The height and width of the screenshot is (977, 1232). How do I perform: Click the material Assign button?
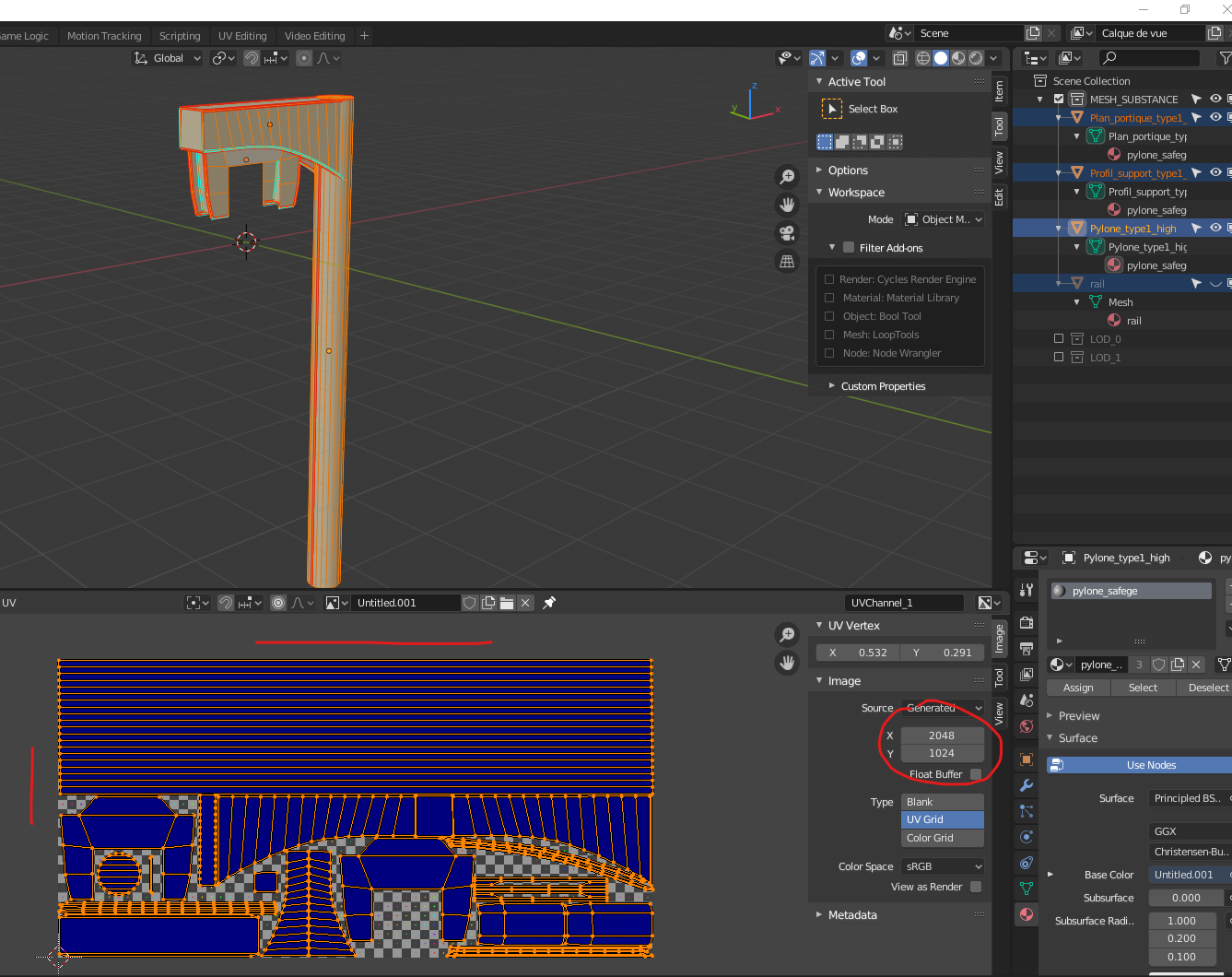(x=1078, y=688)
